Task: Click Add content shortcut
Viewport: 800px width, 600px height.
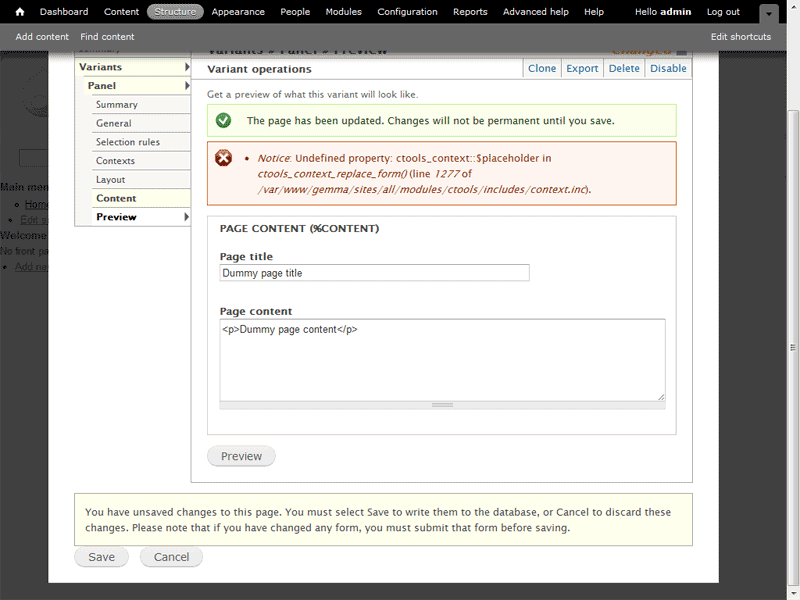Action: point(42,37)
